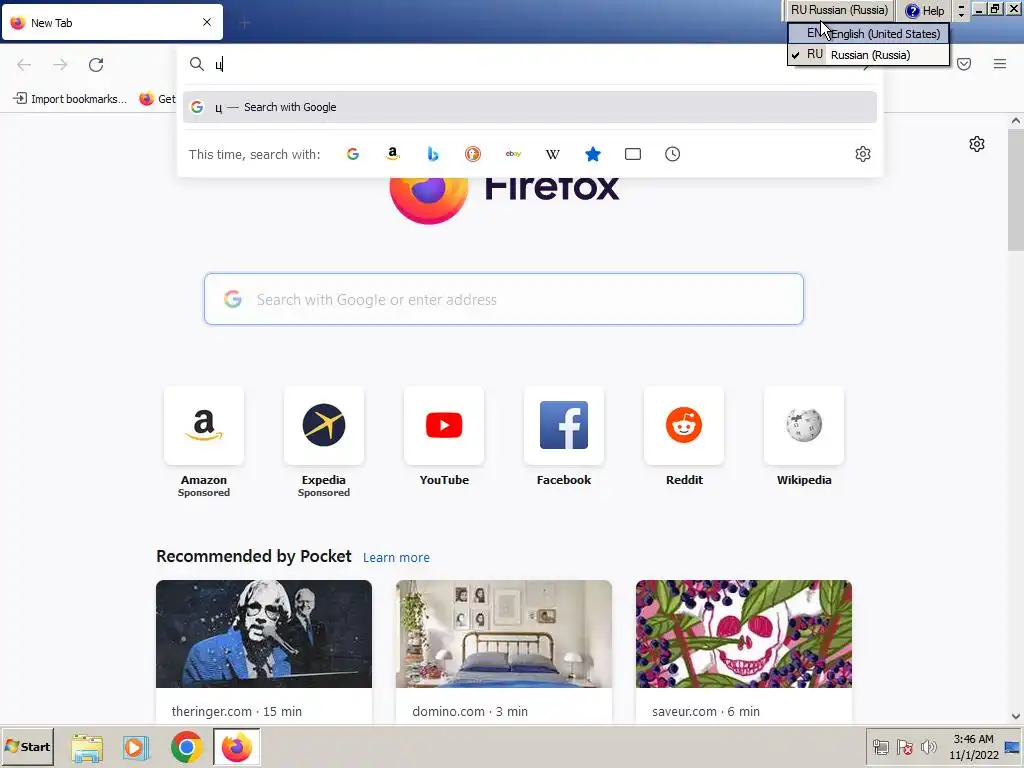
Task: Click Import bookmarks... toolbar item
Action: 70,99
